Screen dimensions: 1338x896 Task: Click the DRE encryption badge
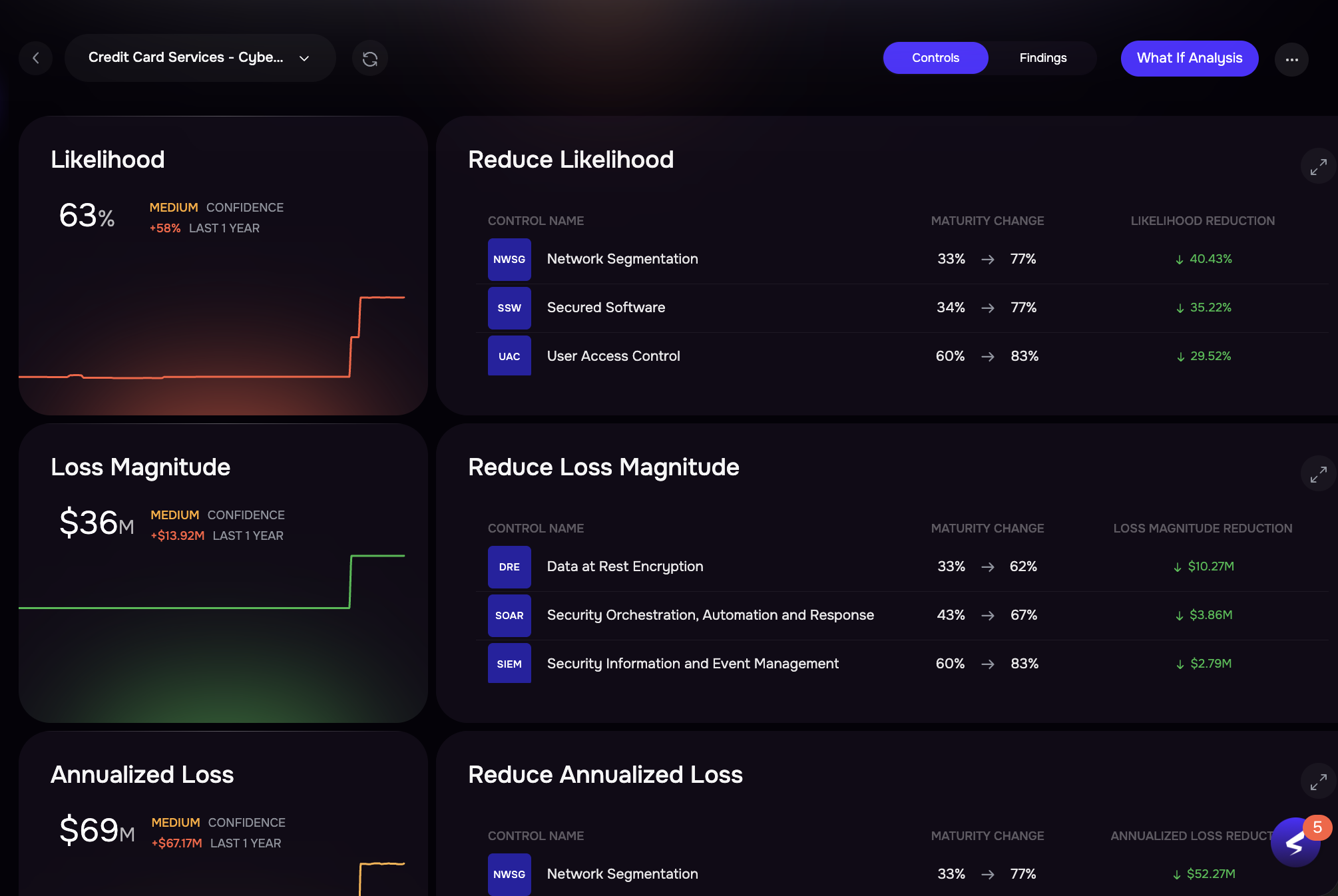509,566
